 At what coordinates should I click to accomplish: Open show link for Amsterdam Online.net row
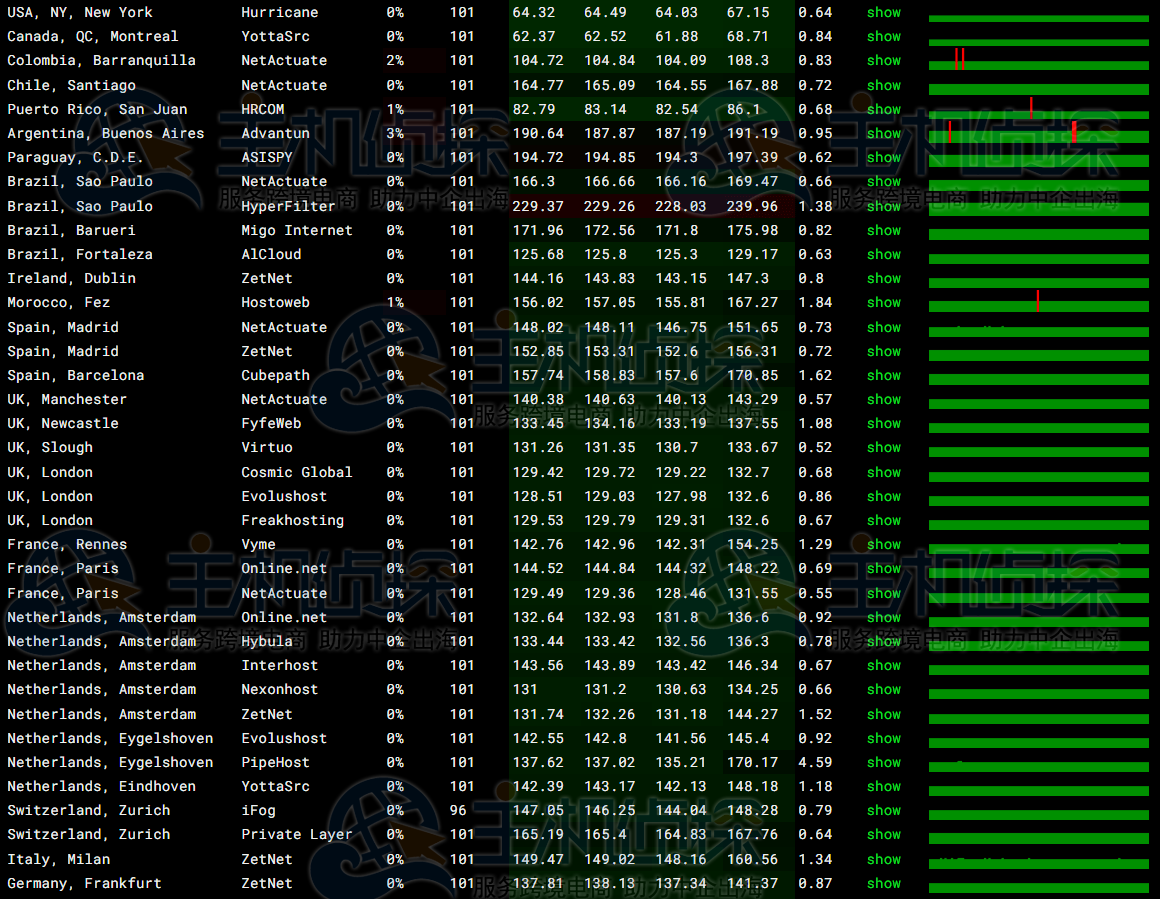tap(883, 617)
